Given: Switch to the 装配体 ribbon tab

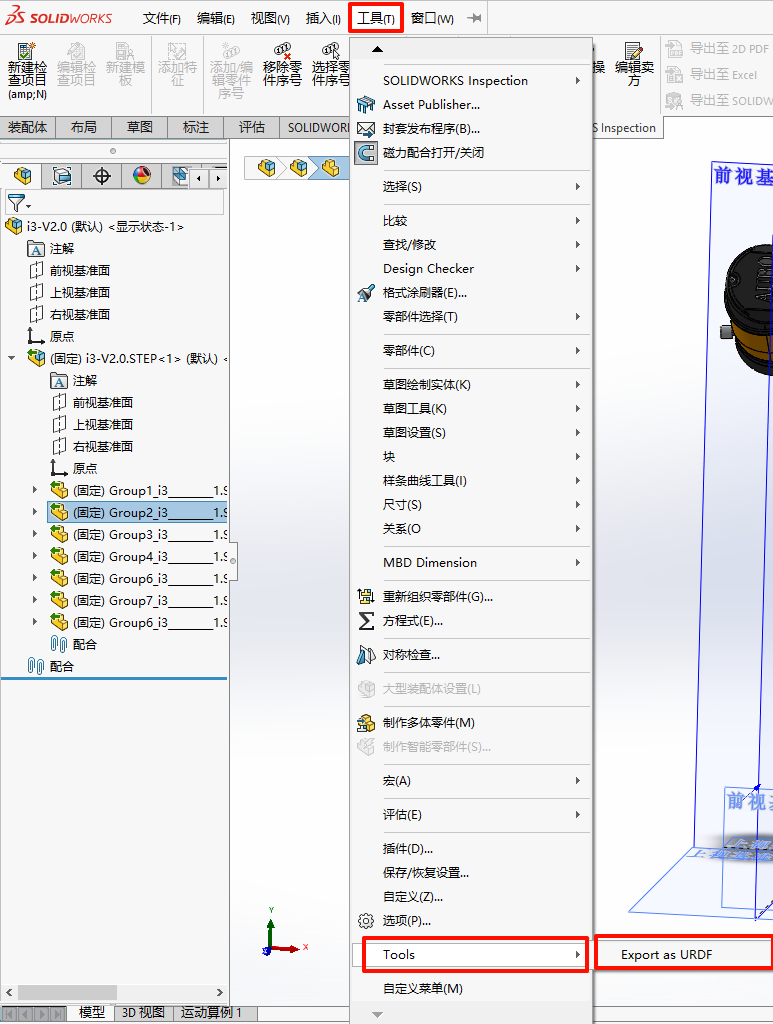Looking at the screenshot, I should (x=27, y=127).
